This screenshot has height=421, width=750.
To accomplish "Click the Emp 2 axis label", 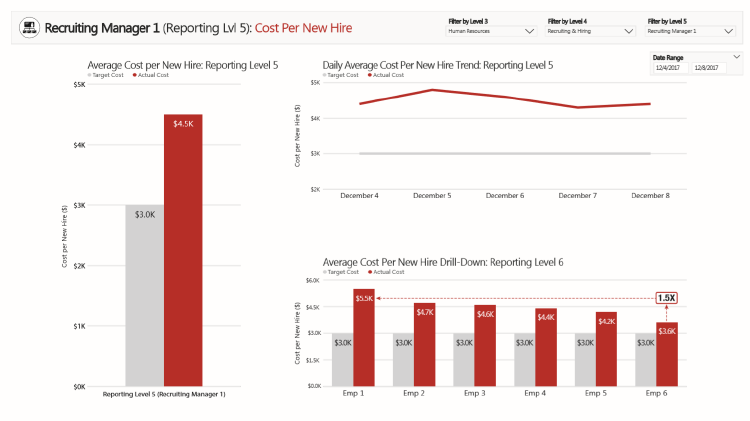I will [414, 393].
